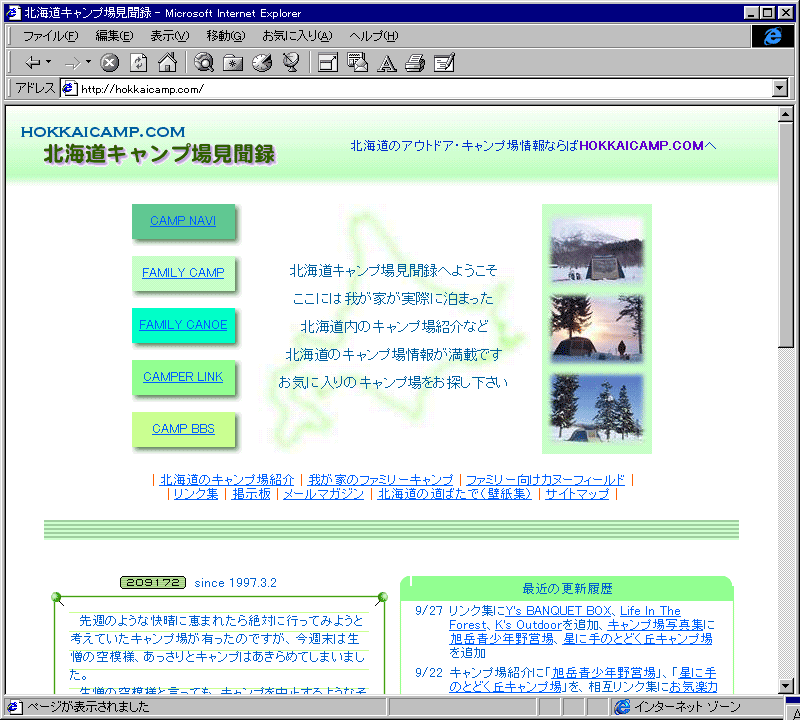Click the 209172 visitor counter badge
The height and width of the screenshot is (720, 800).
(x=153, y=583)
